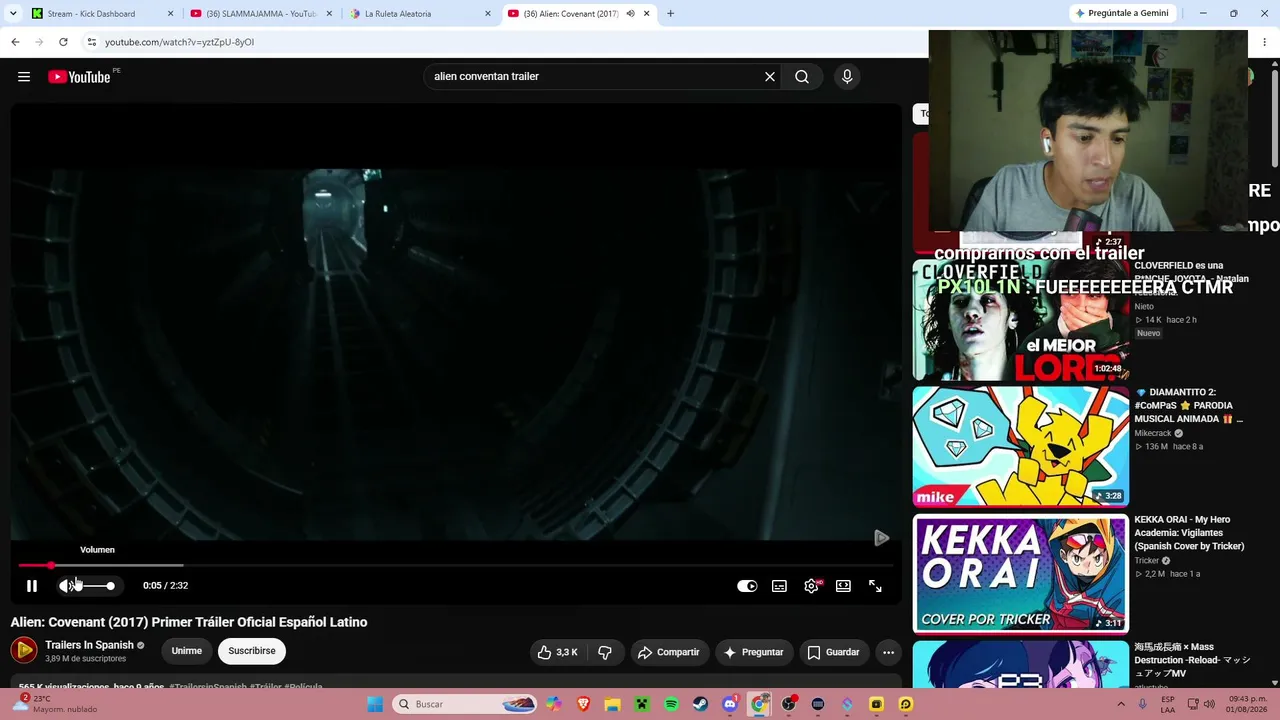Go to YouTube home via the logo
The width and height of the screenshot is (1280, 720).
[x=79, y=77]
